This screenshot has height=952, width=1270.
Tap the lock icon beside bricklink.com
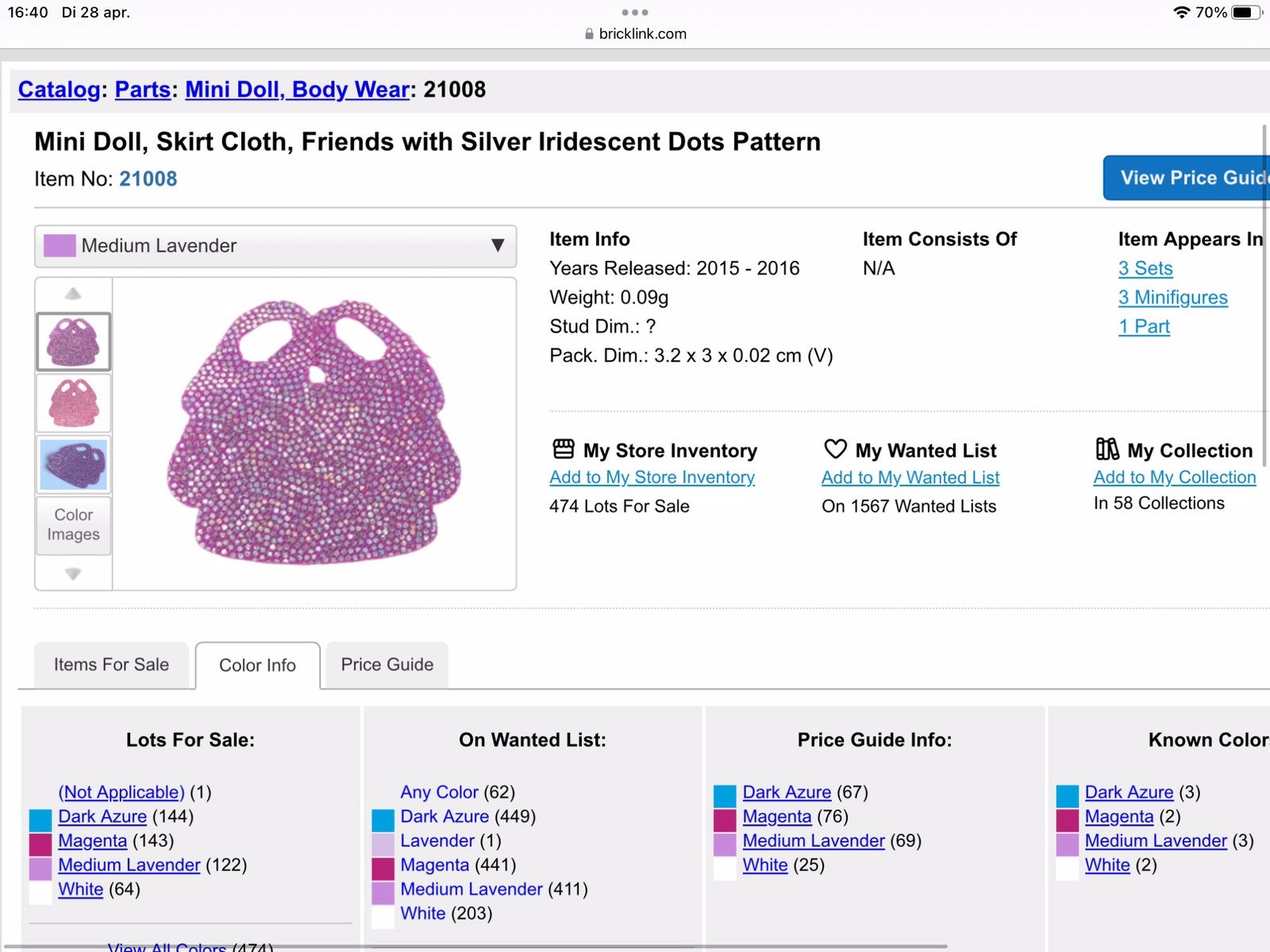(x=589, y=34)
